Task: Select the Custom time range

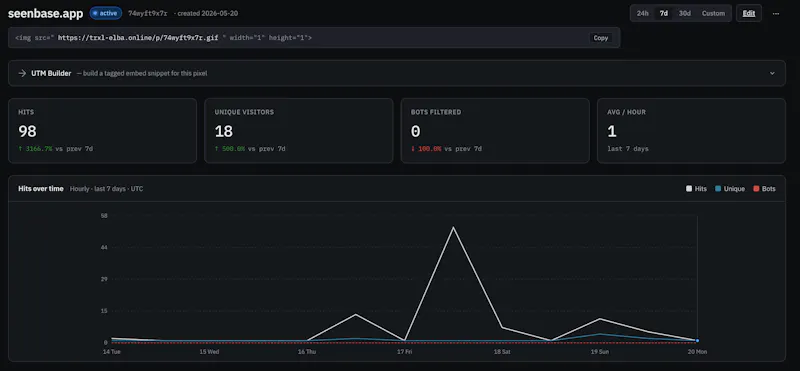Action: 713,13
